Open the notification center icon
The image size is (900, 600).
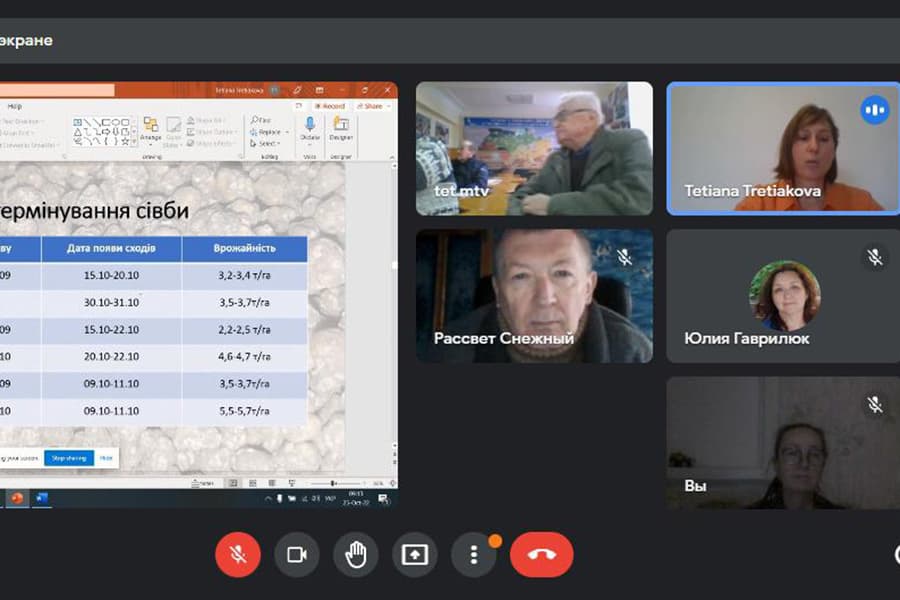coord(383,499)
